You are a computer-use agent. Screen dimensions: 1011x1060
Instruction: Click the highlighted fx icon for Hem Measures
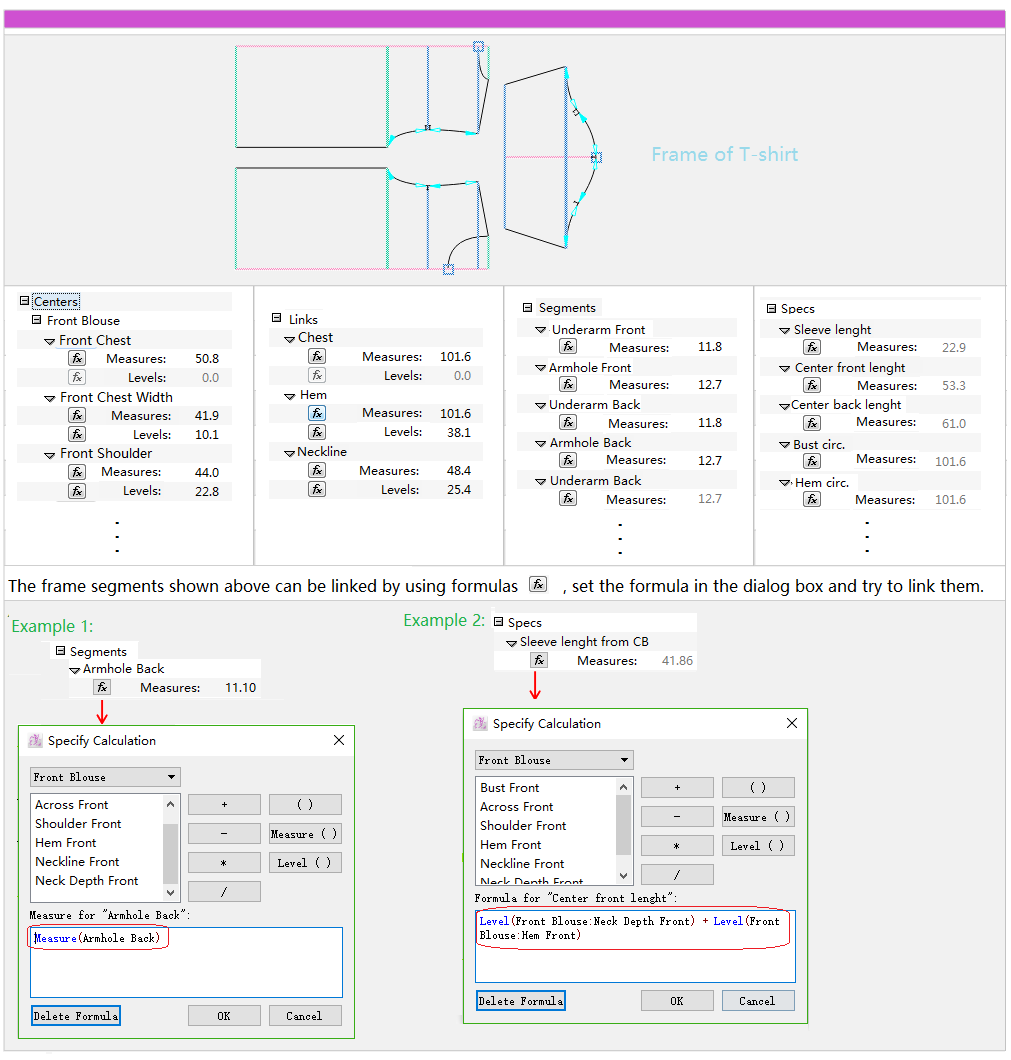pos(317,413)
